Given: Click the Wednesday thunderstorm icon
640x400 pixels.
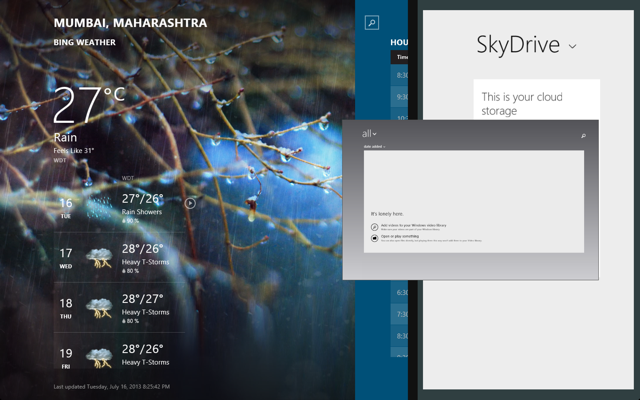Looking at the screenshot, I should click(99, 258).
